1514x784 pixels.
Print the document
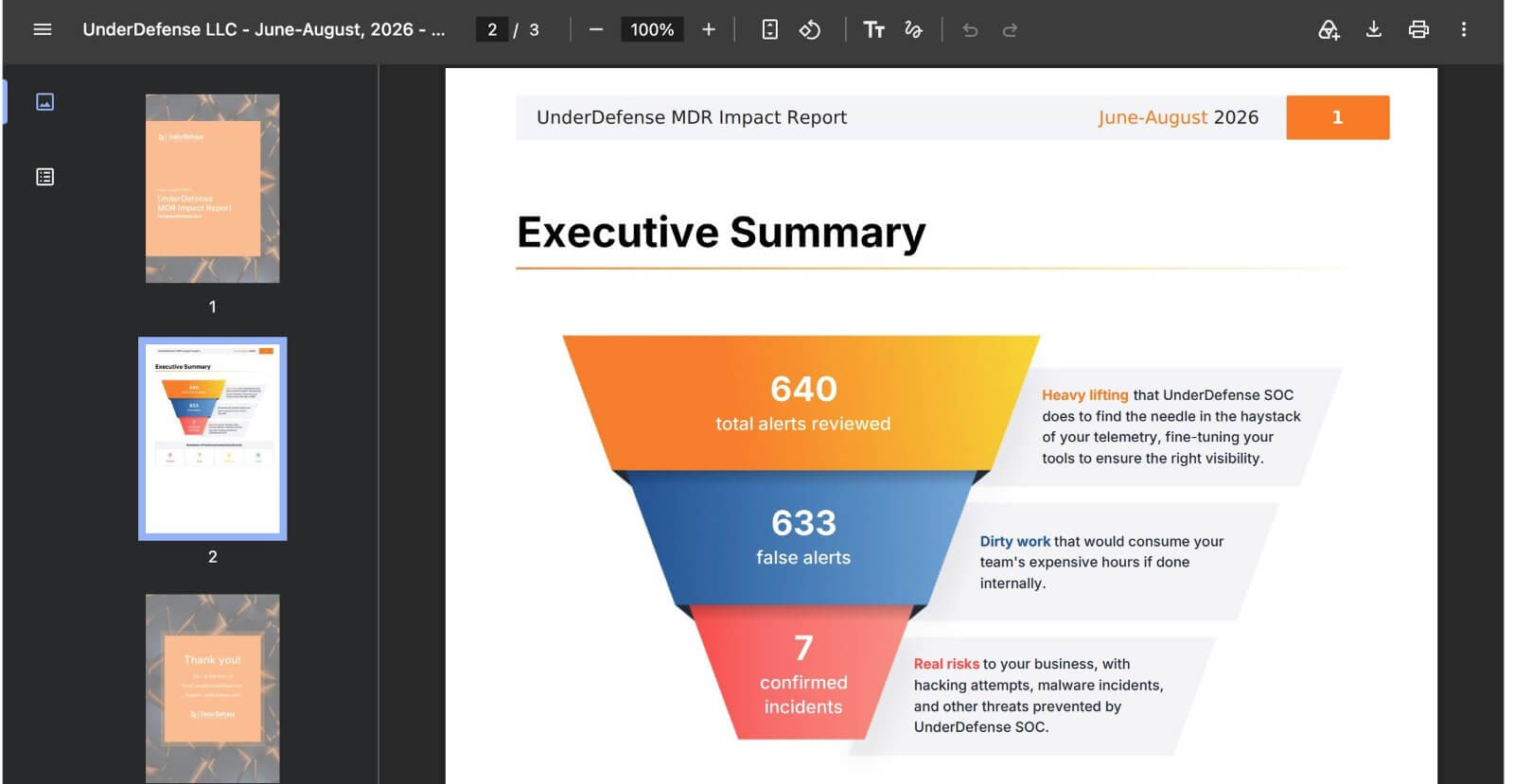pos(1418,29)
